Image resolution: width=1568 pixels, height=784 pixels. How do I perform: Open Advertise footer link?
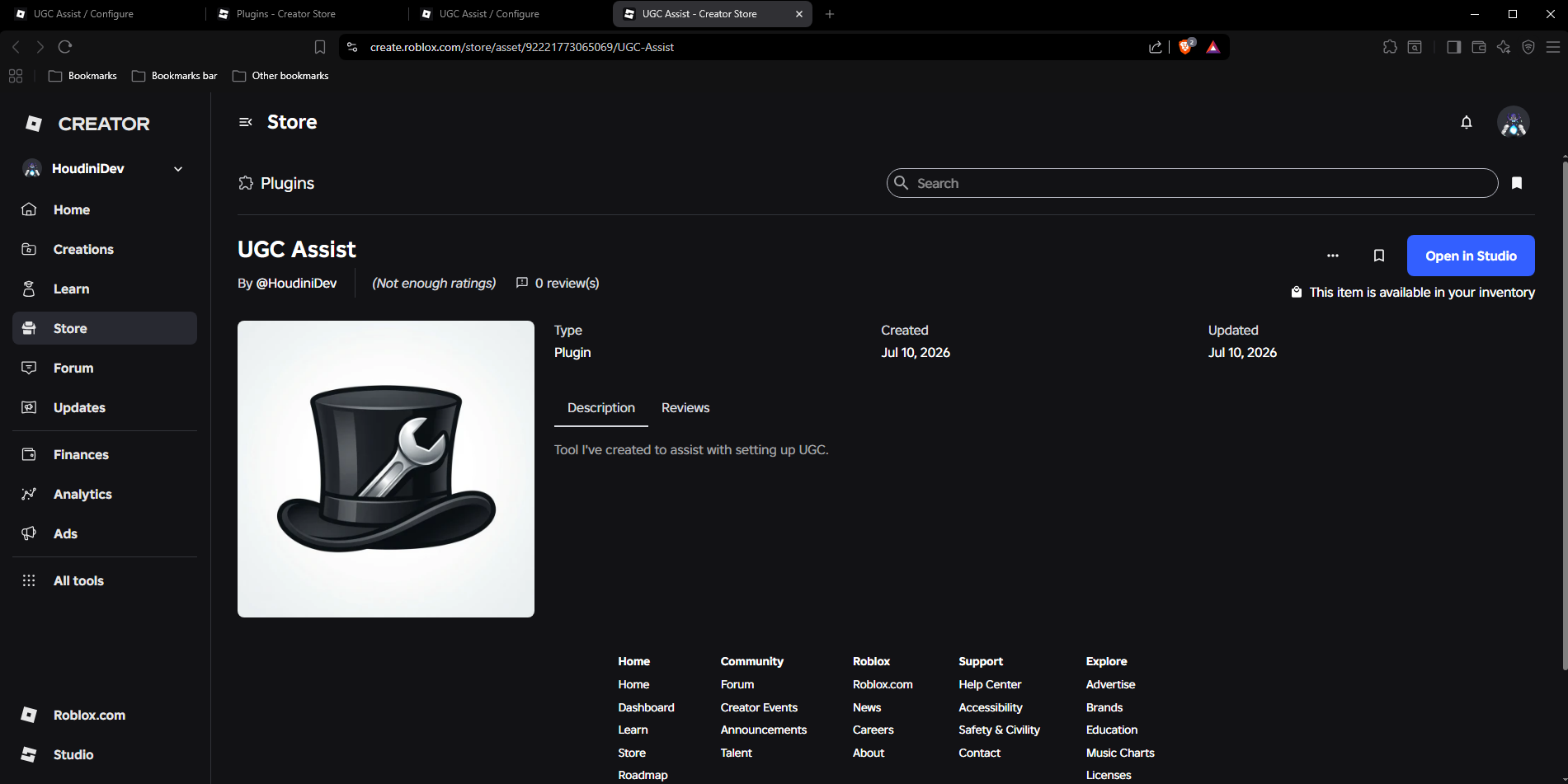coord(1110,684)
